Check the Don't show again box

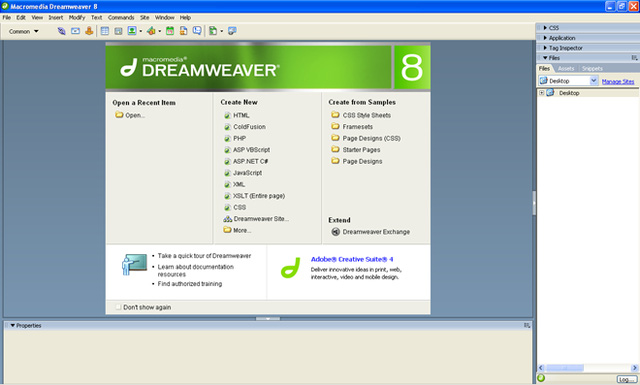[118, 307]
